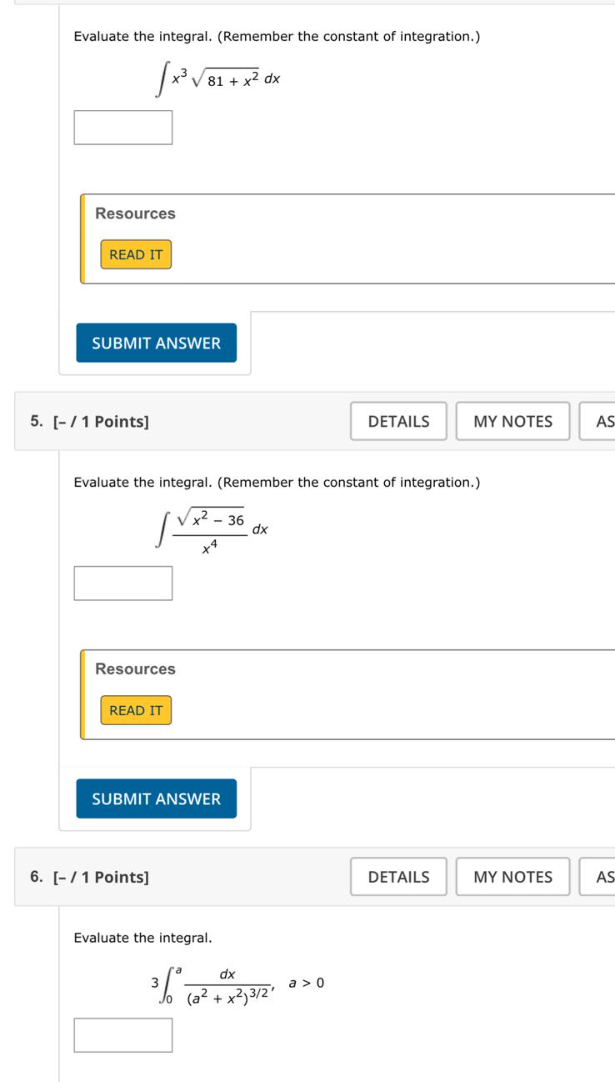The height and width of the screenshot is (1082, 615).
Task: Click READ IT under problem 4 Resources
Action: click(x=136, y=255)
